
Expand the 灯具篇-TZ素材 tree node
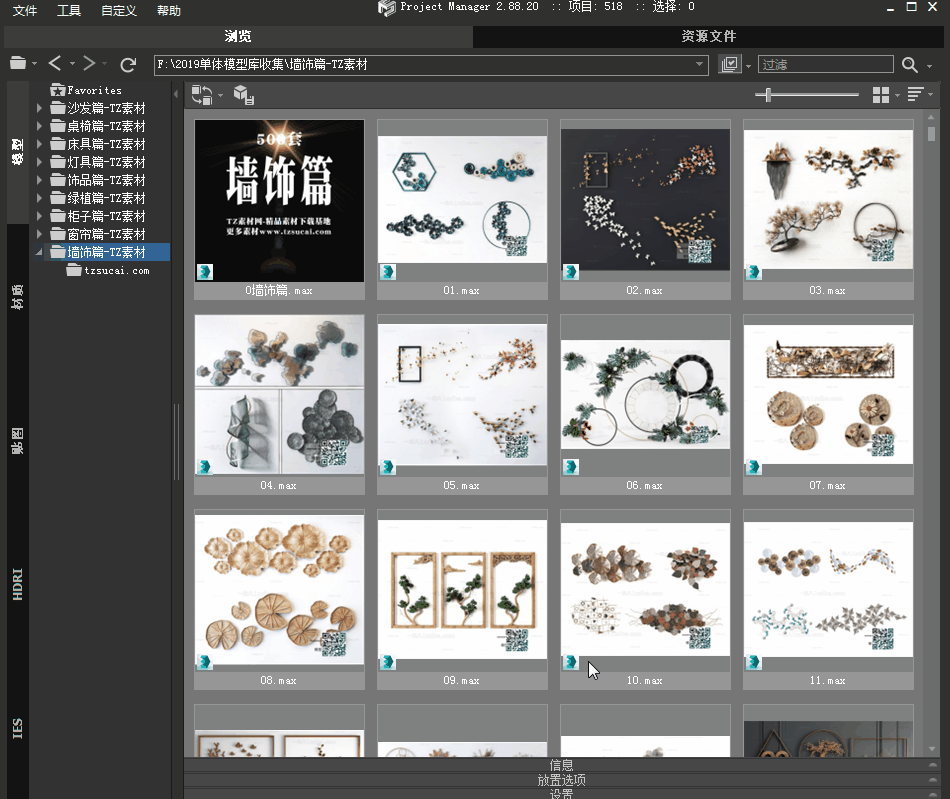[x=40, y=162]
